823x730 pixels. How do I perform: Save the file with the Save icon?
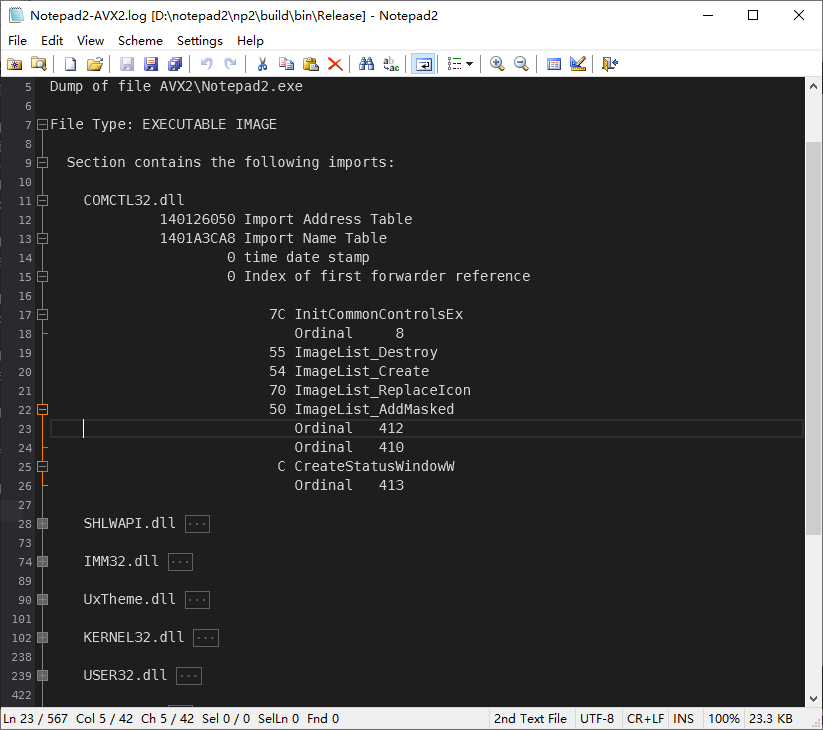pos(127,63)
